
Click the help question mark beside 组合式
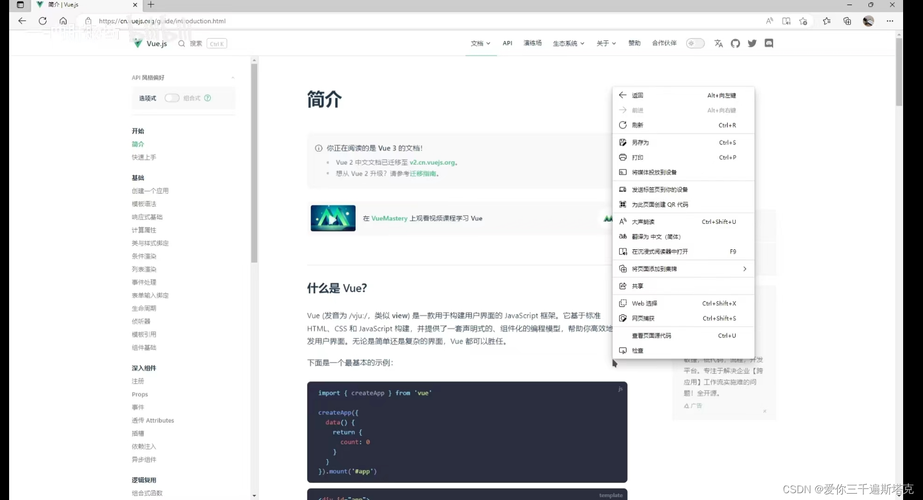tap(207, 98)
